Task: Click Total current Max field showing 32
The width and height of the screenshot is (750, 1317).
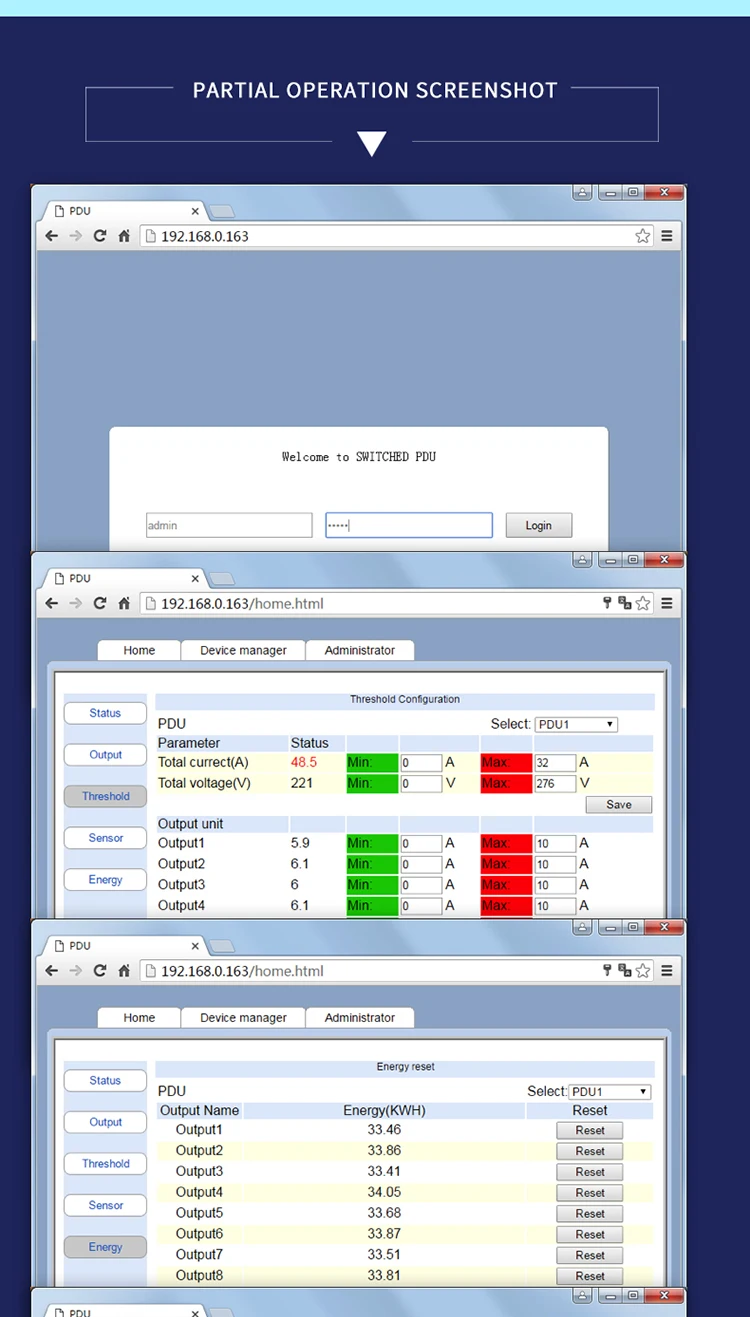Action: (x=555, y=763)
